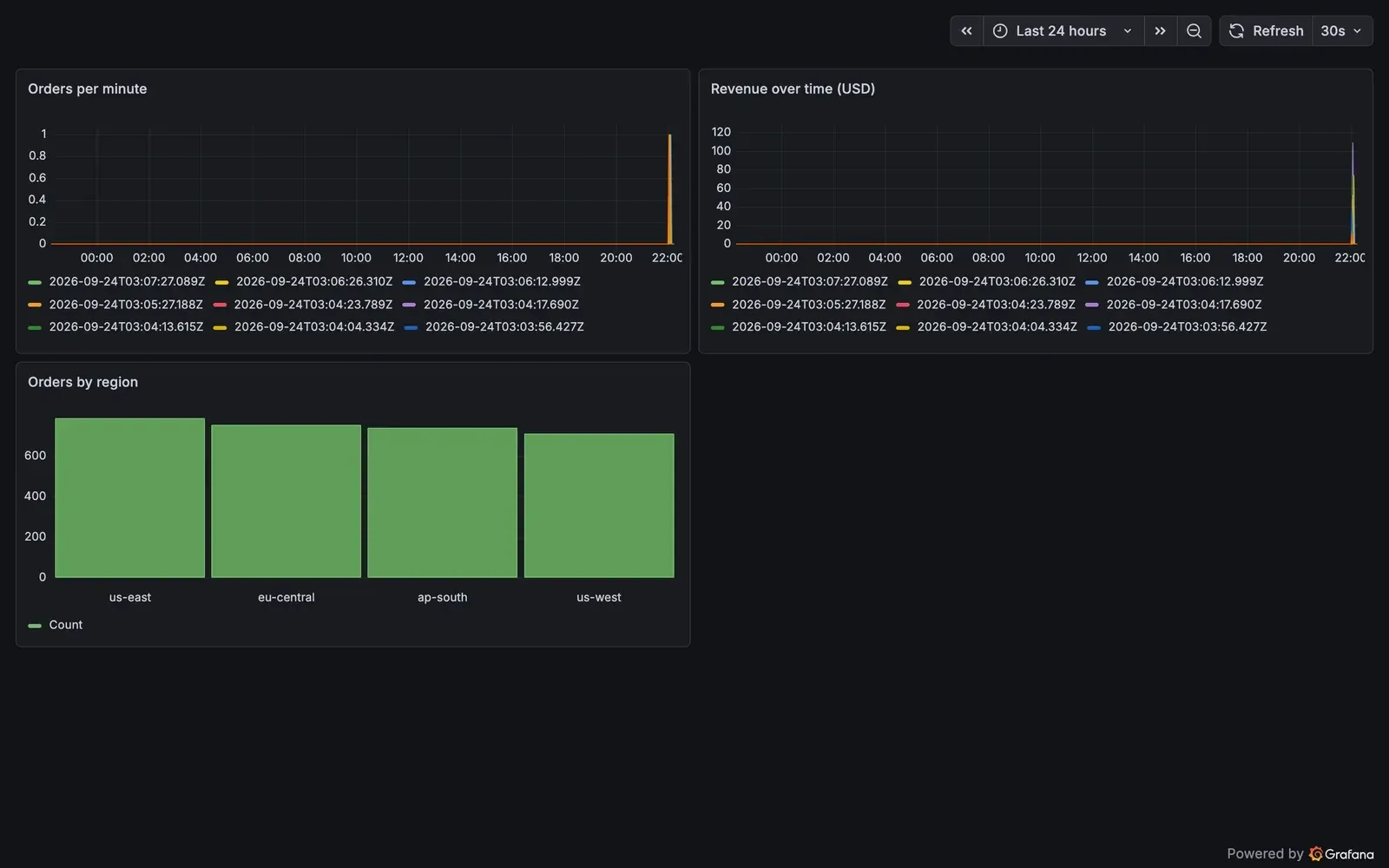This screenshot has width=1389, height=868.
Task: Click red swatch of 03:04:23.789Z in Revenue legend
Action: 903,305
